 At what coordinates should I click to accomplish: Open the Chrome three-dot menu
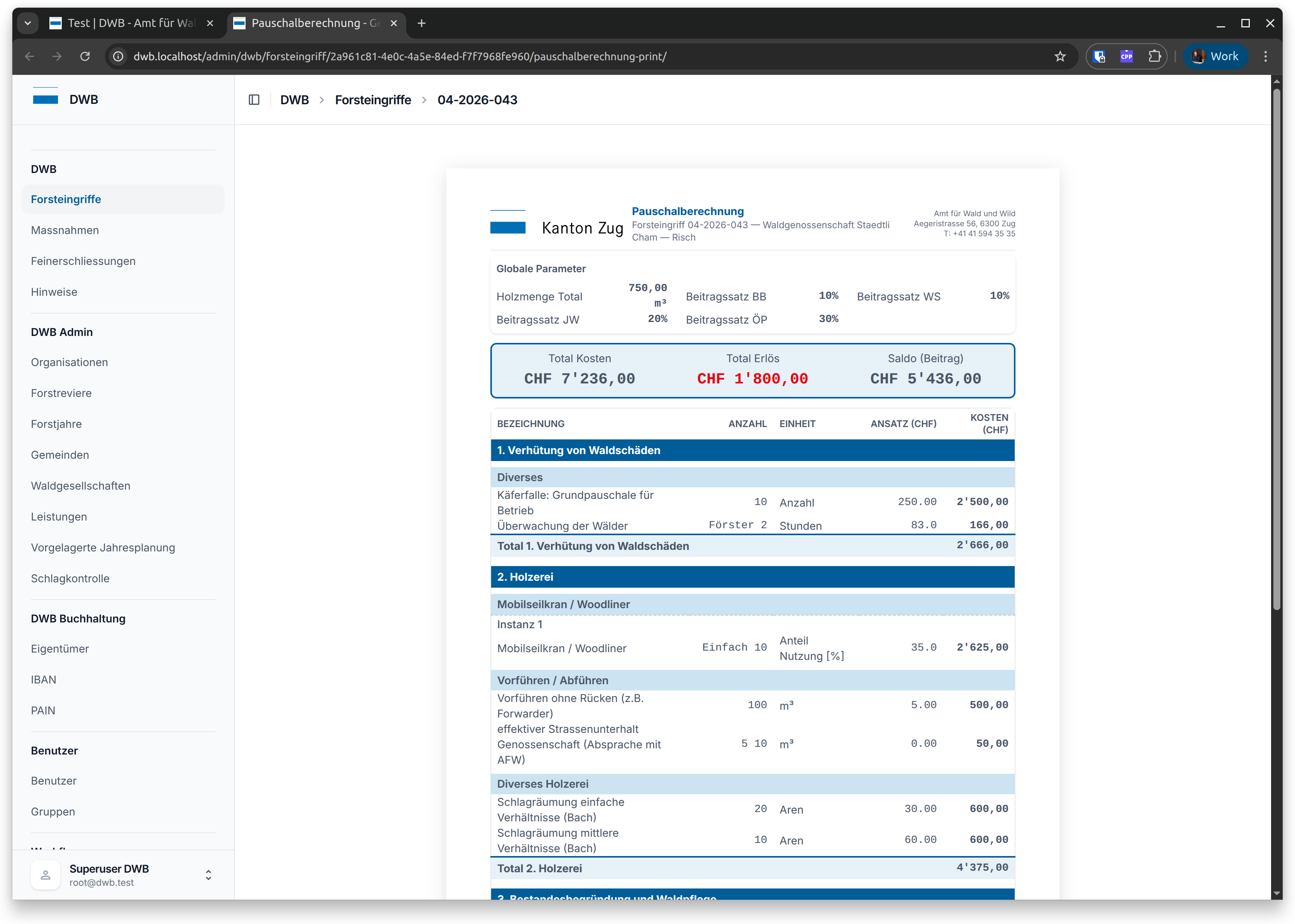[1265, 56]
